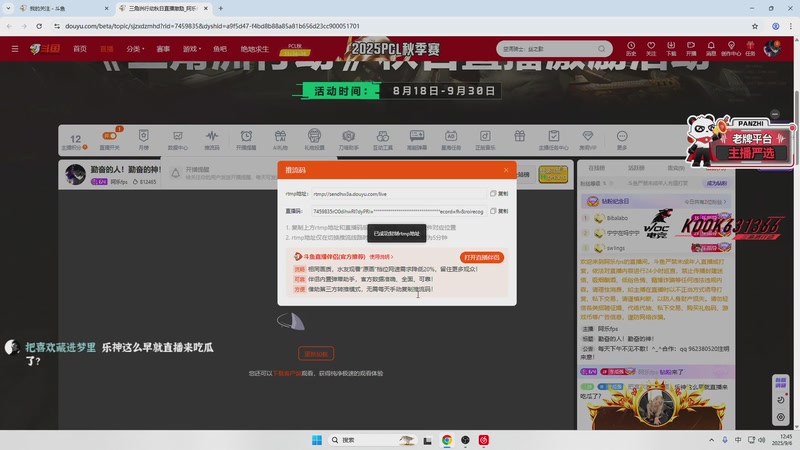Open the 开播提醒 alarm clock icon

(x=246, y=139)
